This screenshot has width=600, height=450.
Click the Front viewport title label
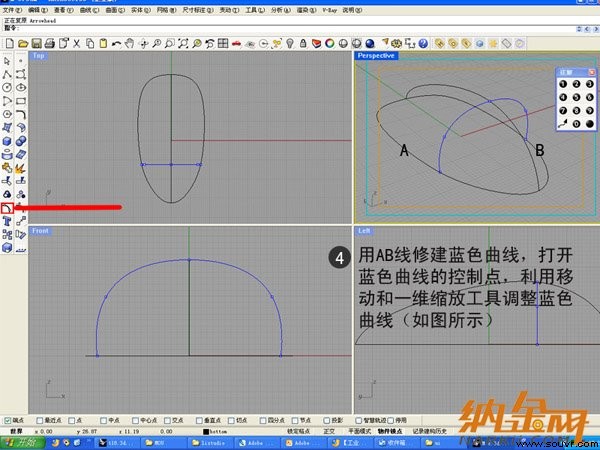pyautogui.click(x=40, y=231)
